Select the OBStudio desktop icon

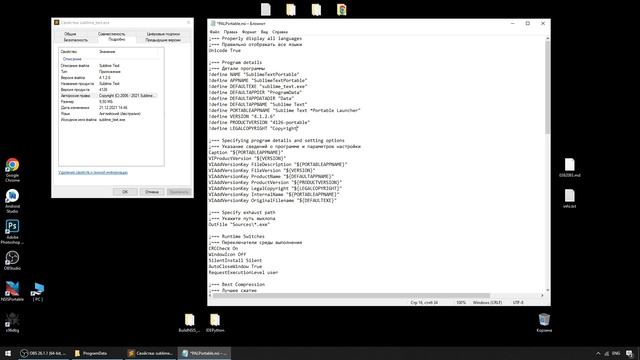[12, 260]
